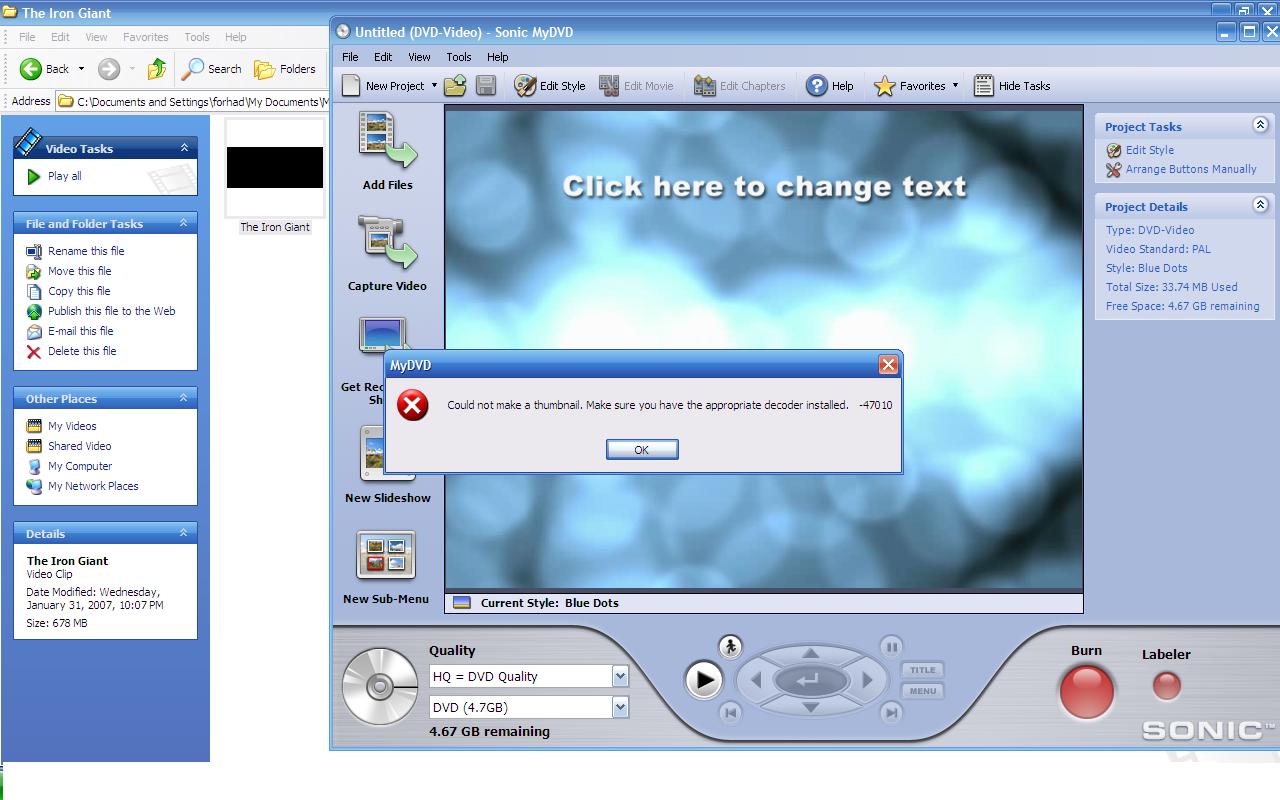Viewport: 1280px width, 800px height.
Task: Click the remote's pause button
Action: click(x=891, y=647)
